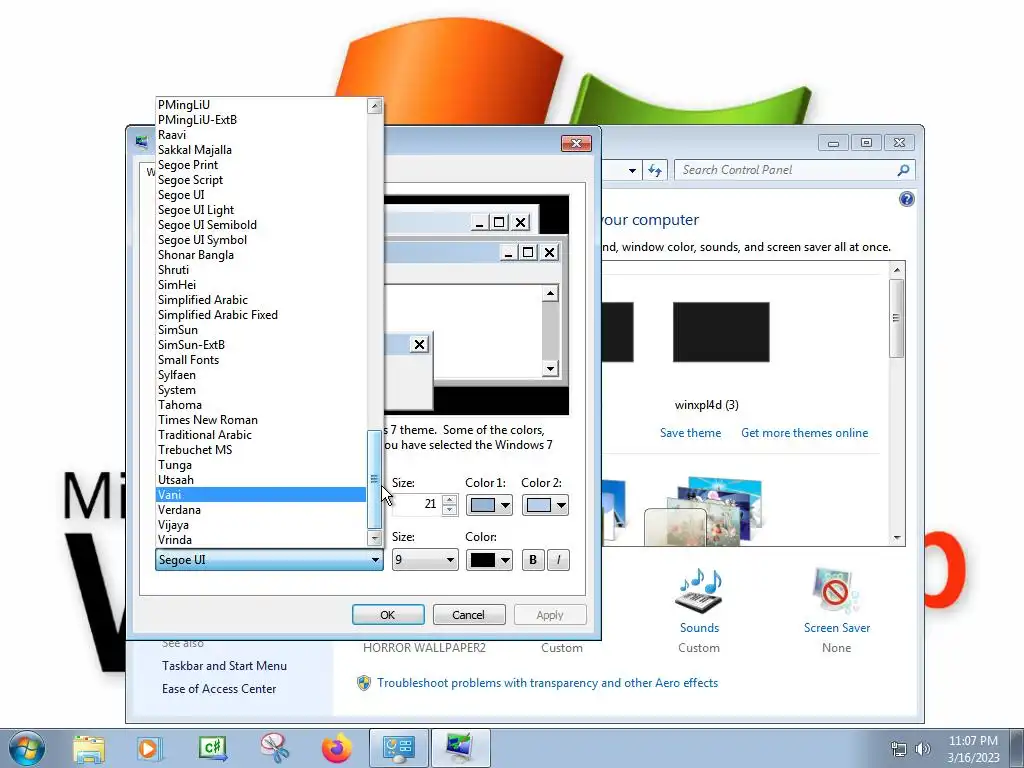Switch to Control Panel taskbar button

(x=399, y=748)
